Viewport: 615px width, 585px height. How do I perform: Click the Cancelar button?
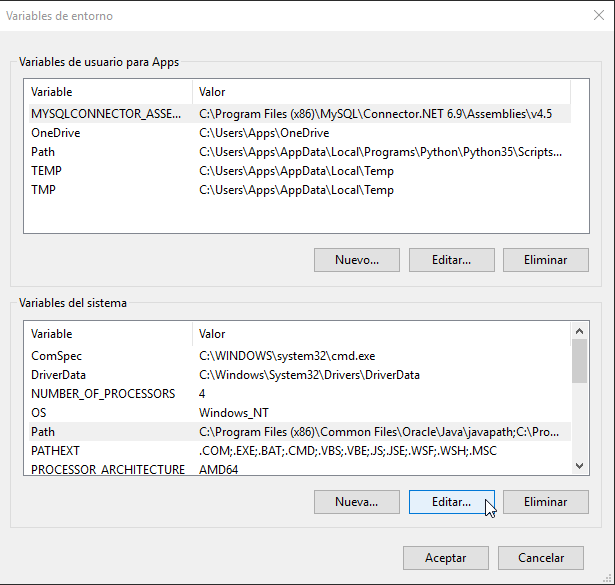coord(541,558)
